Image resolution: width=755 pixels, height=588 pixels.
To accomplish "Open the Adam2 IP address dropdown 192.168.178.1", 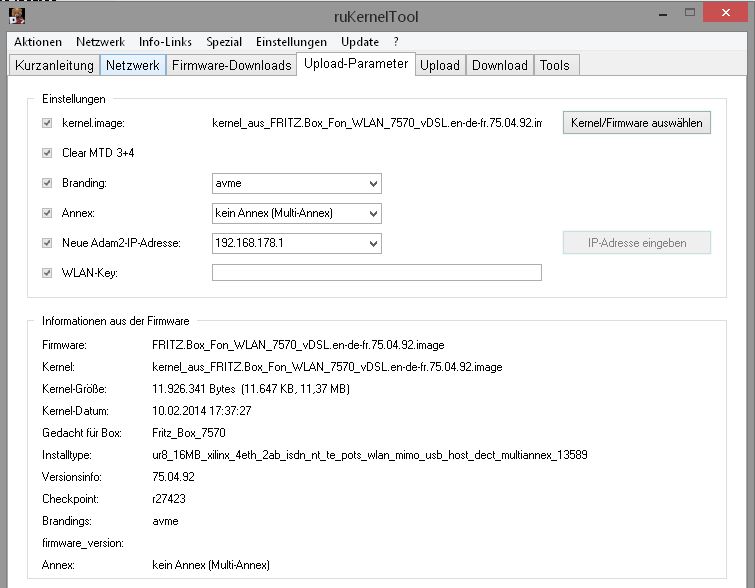I will tap(297, 243).
